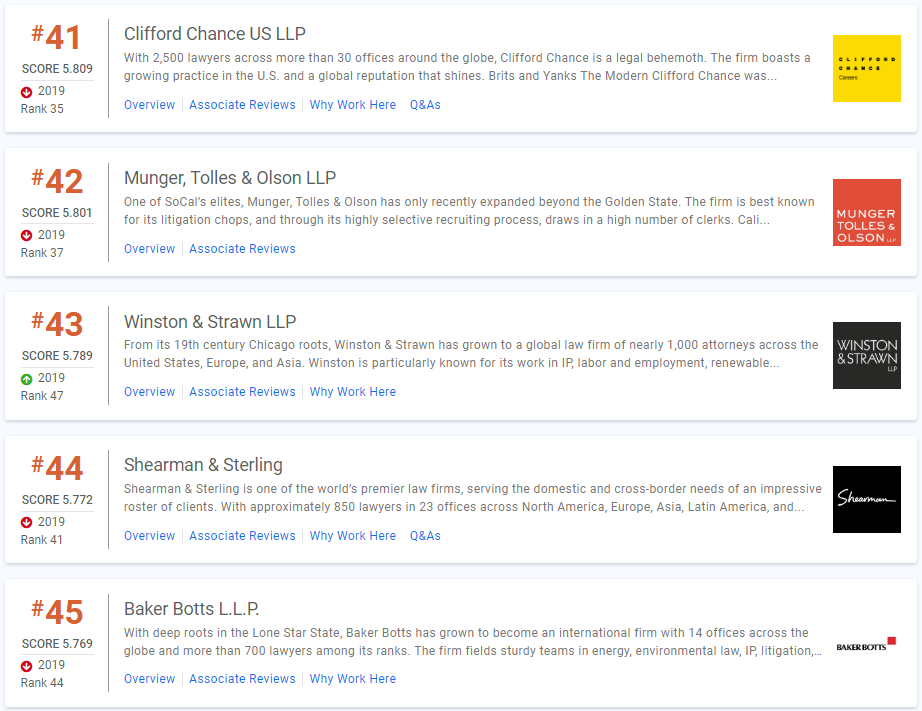Open Shearman & Sterling Q&As link

(x=425, y=536)
